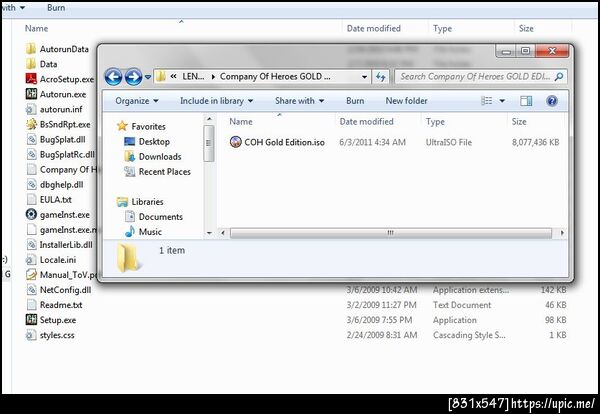The height and width of the screenshot is (414, 600).
Task: Click horizontal scrollbar thumb in file list
Action: (x=390, y=233)
